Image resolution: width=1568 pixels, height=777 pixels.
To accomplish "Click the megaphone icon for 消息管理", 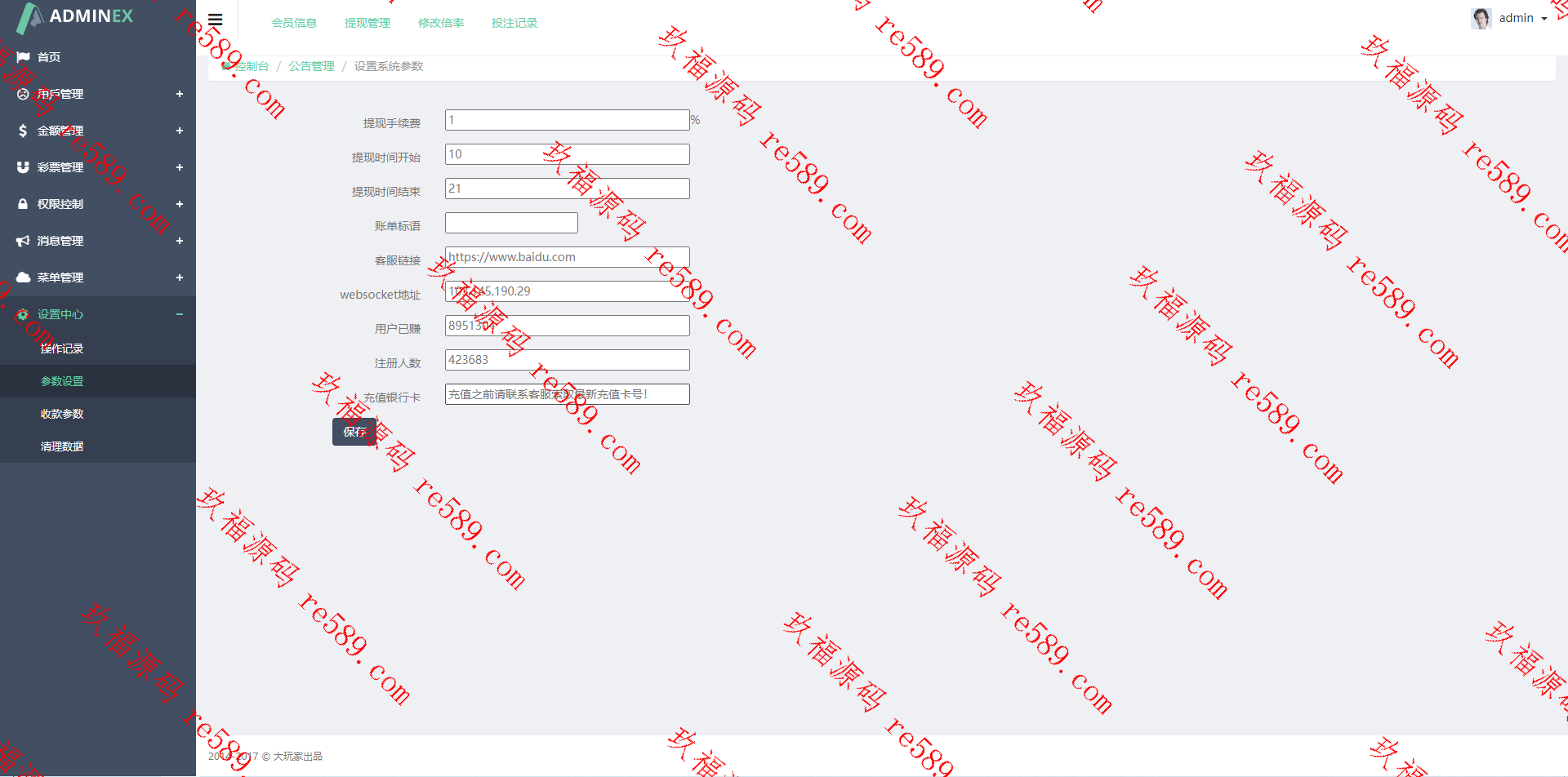I will (23, 241).
